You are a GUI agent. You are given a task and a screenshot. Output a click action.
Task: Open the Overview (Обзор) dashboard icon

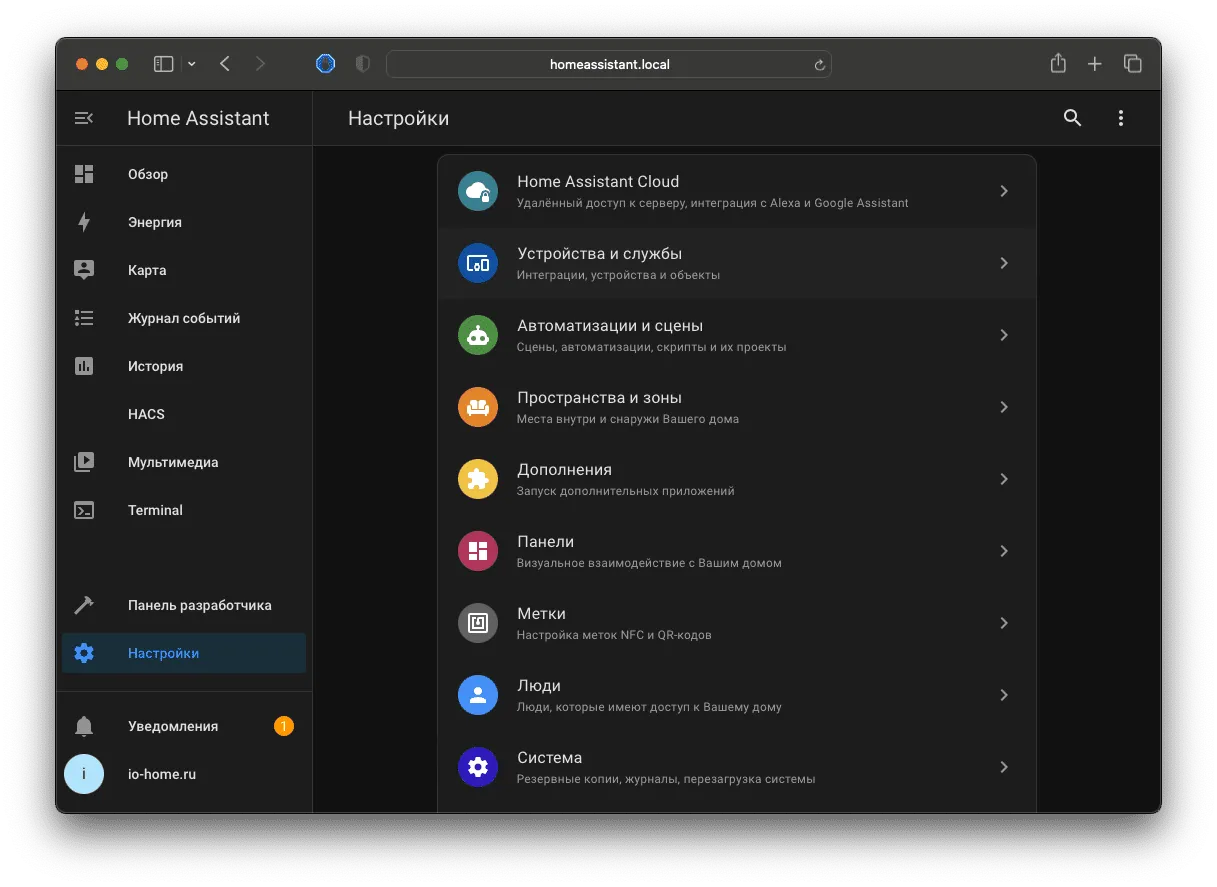coord(84,174)
